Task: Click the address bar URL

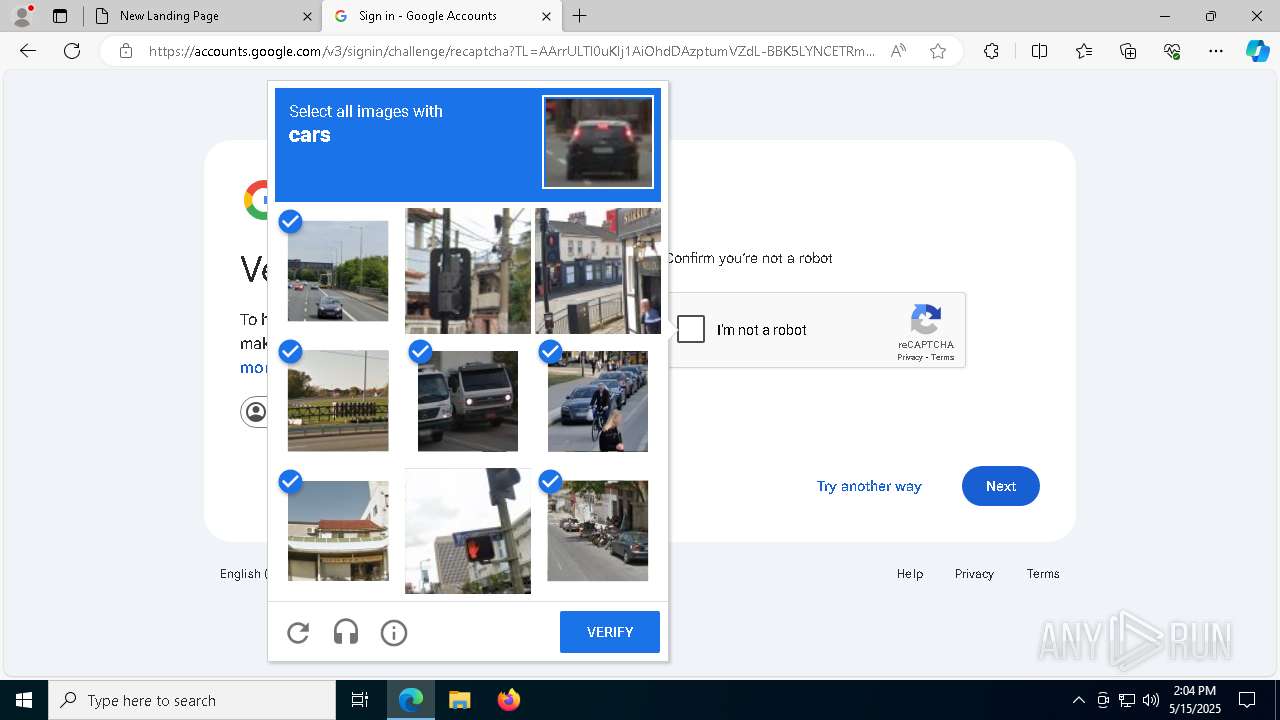Action: tap(512, 51)
